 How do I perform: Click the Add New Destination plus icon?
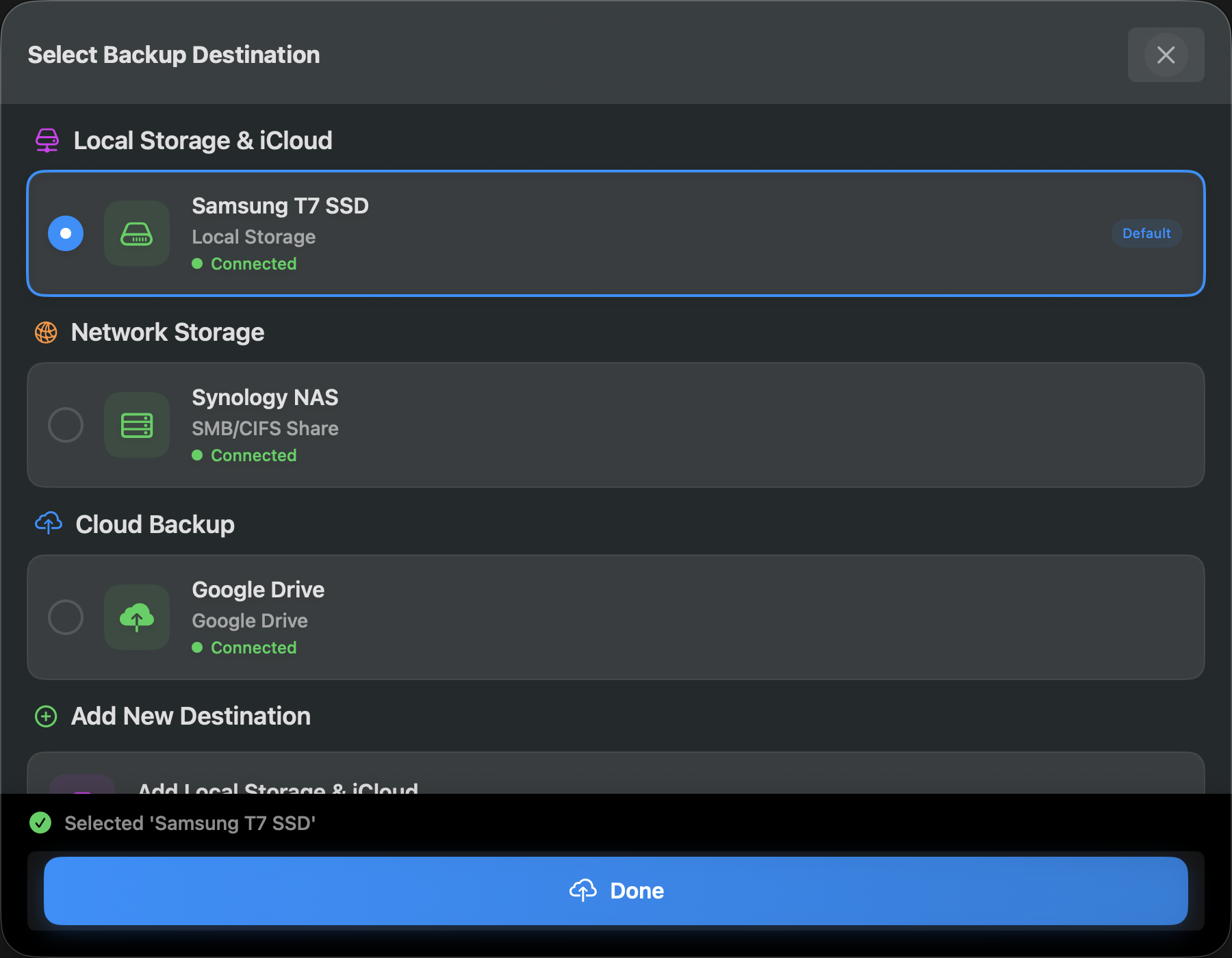(46, 716)
